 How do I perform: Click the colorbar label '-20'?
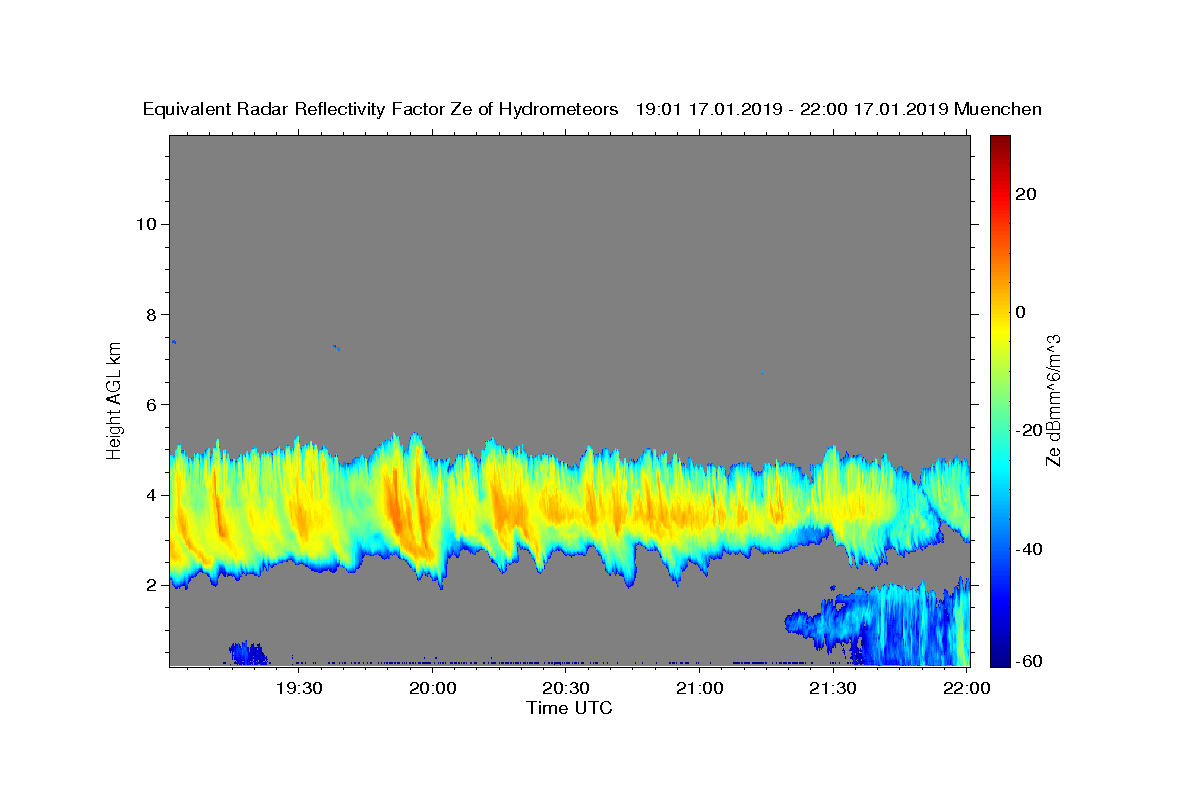tap(1027, 430)
